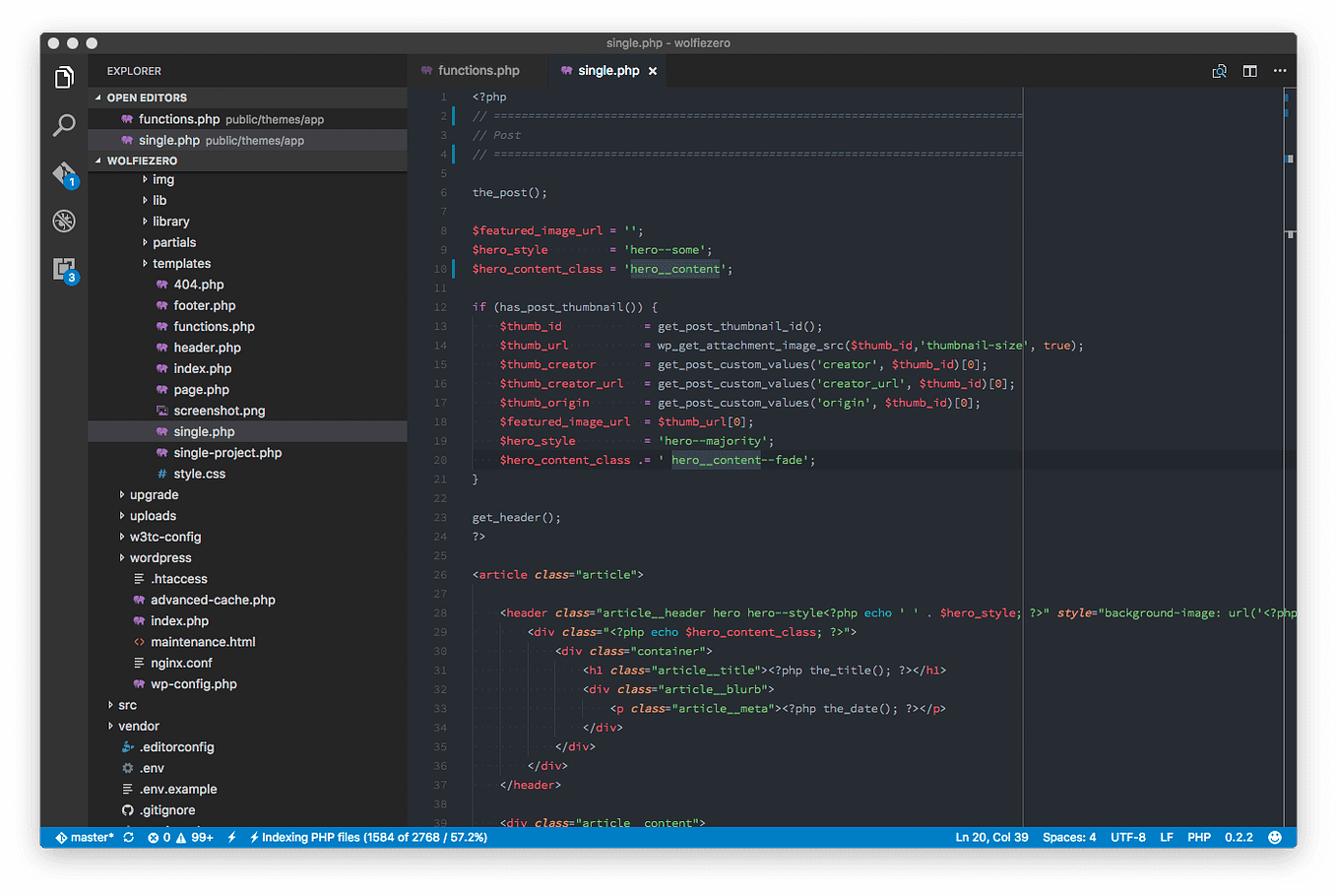
Task: Open functions.php in the WOLFIEZERO tree
Action: tap(248, 327)
